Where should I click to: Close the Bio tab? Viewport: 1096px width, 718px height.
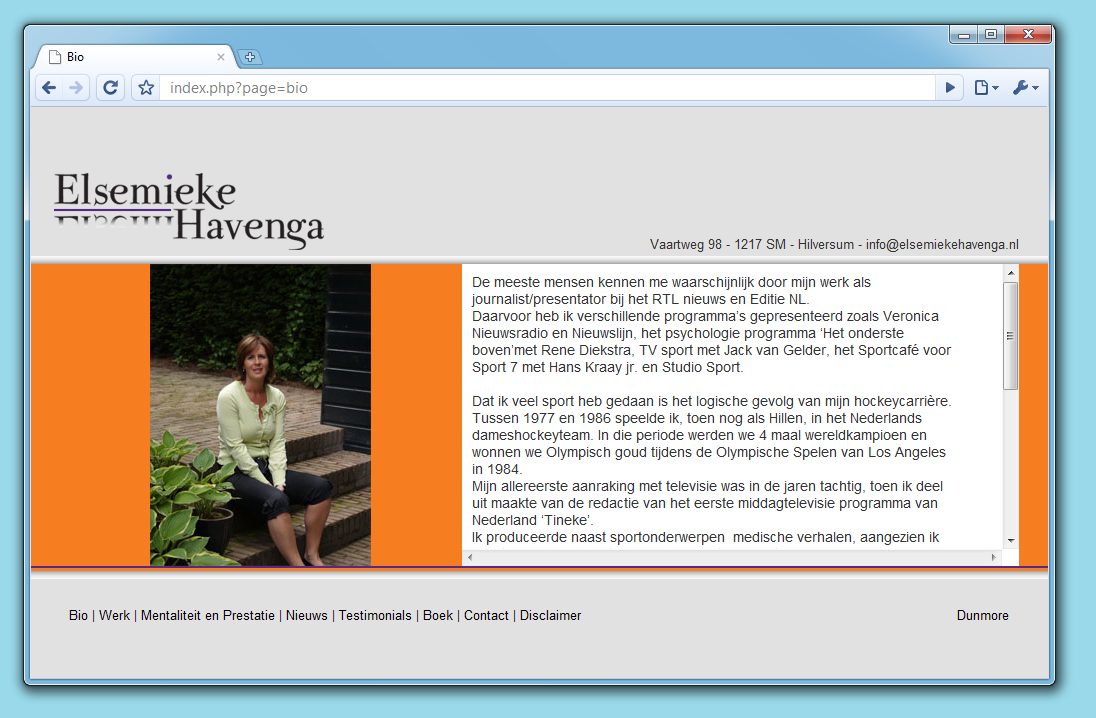pos(221,57)
